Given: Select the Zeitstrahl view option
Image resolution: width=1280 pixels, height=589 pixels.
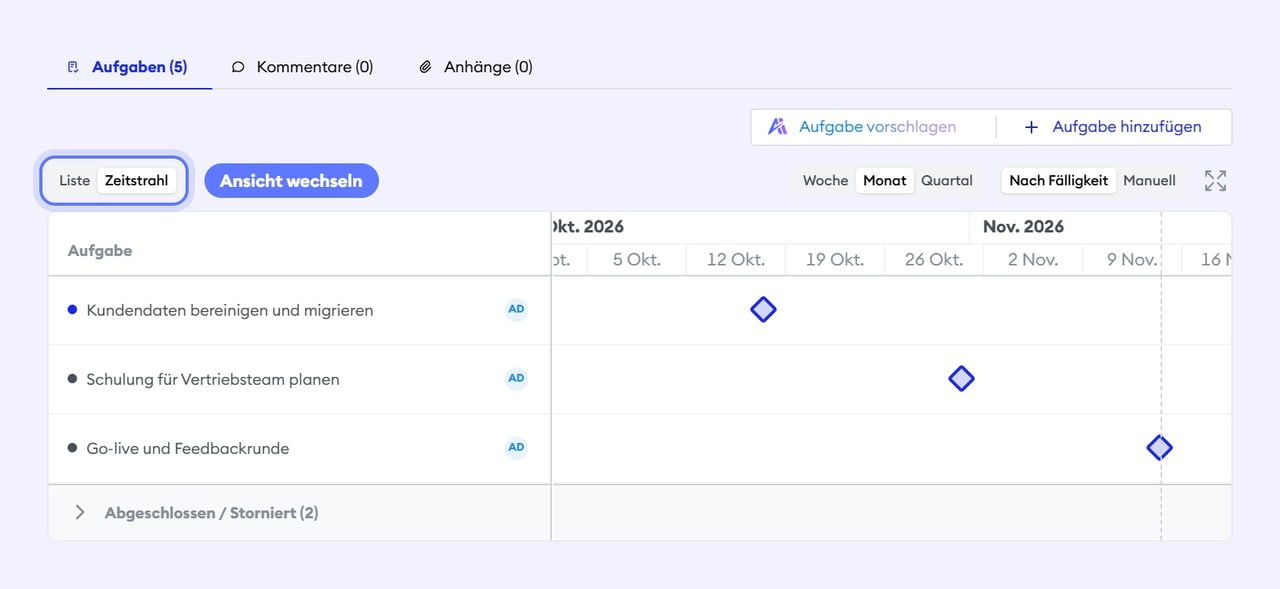Looking at the screenshot, I should click(139, 181).
